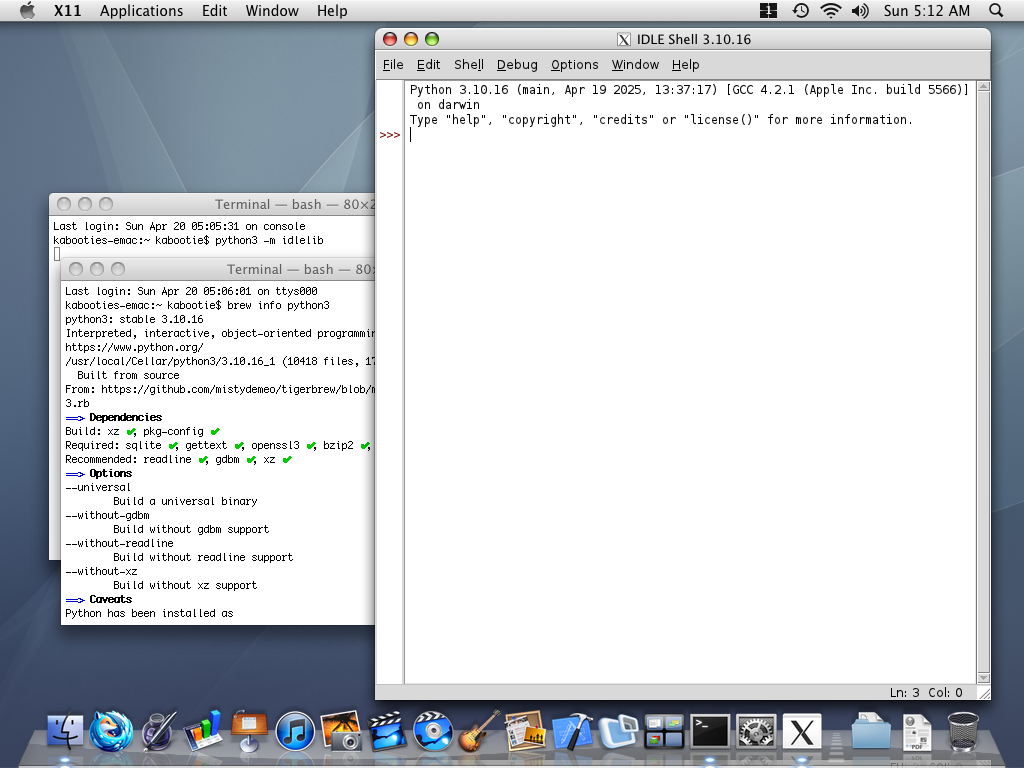
Task: Click the 'Dependencies' heading in Terminal
Action: click(x=125, y=417)
